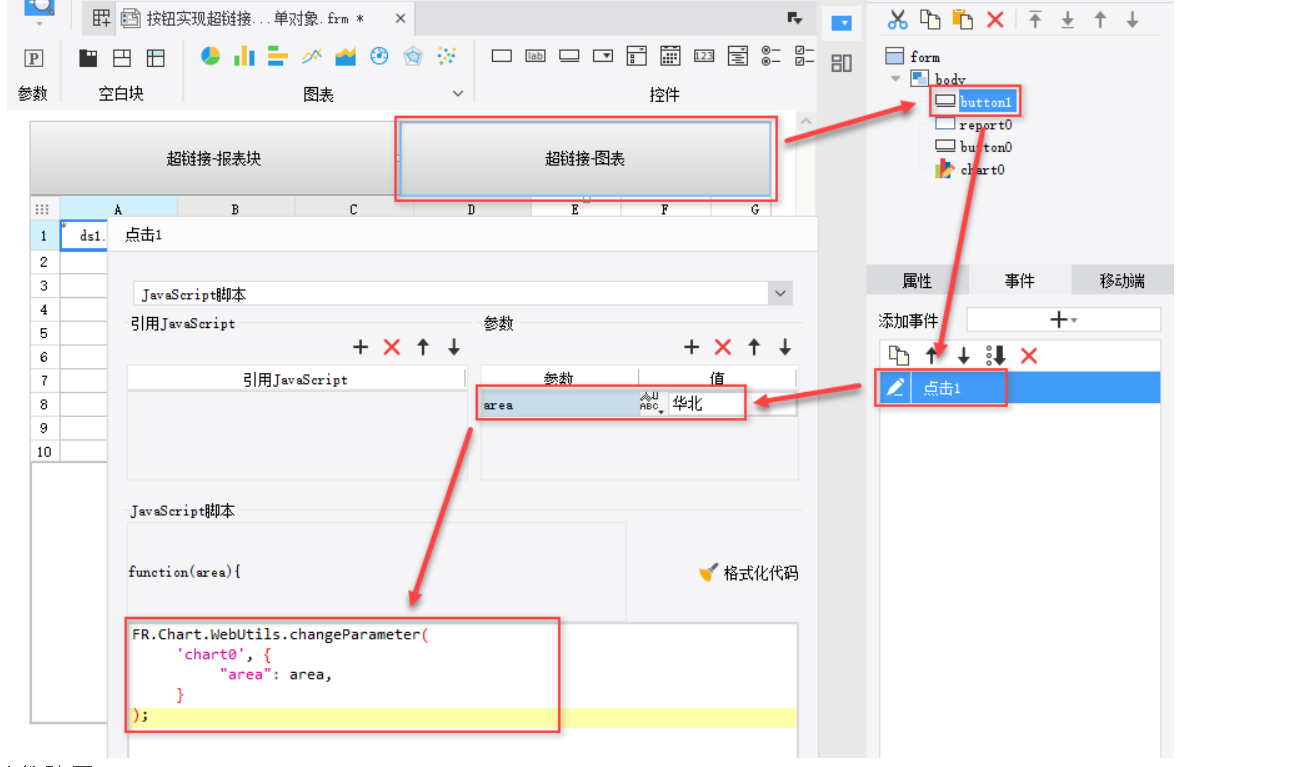
Task: Expand the 图表 chart gallery chevron
Action: pos(457,93)
